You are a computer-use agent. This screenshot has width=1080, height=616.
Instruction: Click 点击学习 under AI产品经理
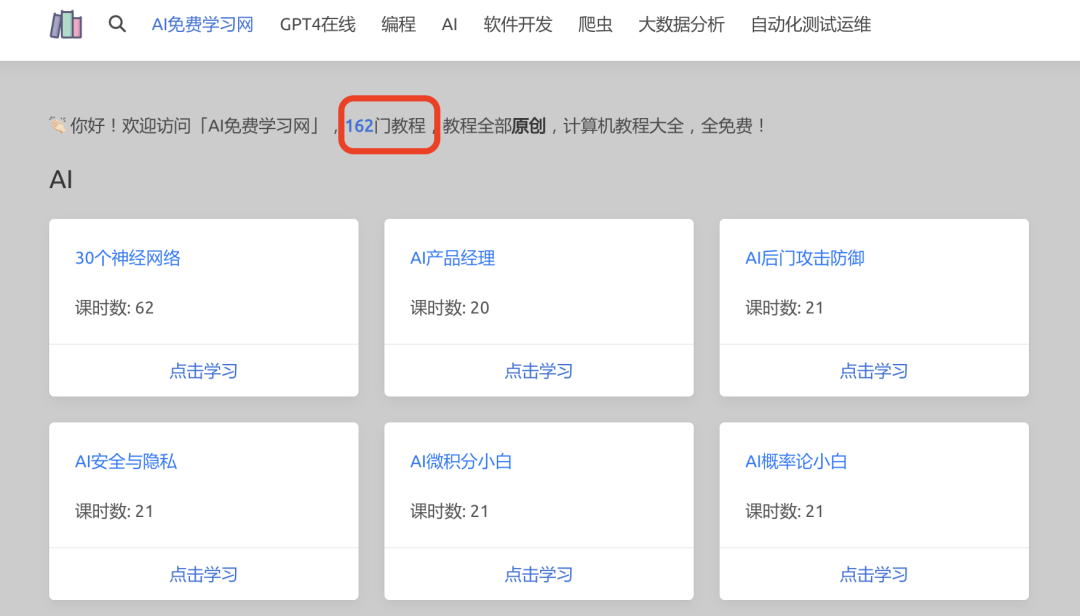pyautogui.click(x=538, y=370)
